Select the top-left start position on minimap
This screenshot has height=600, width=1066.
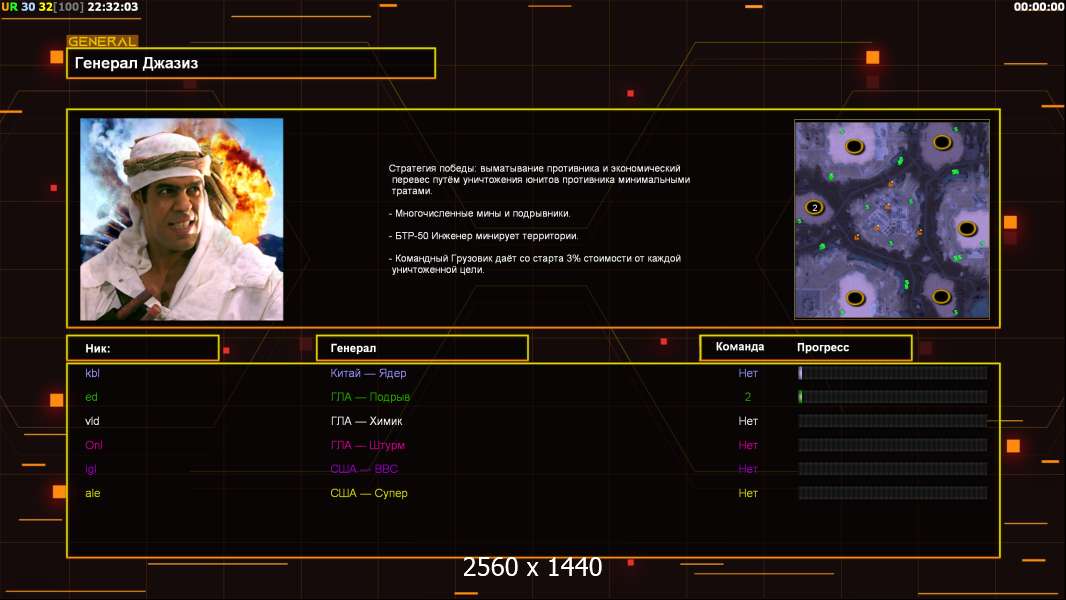(x=854, y=147)
